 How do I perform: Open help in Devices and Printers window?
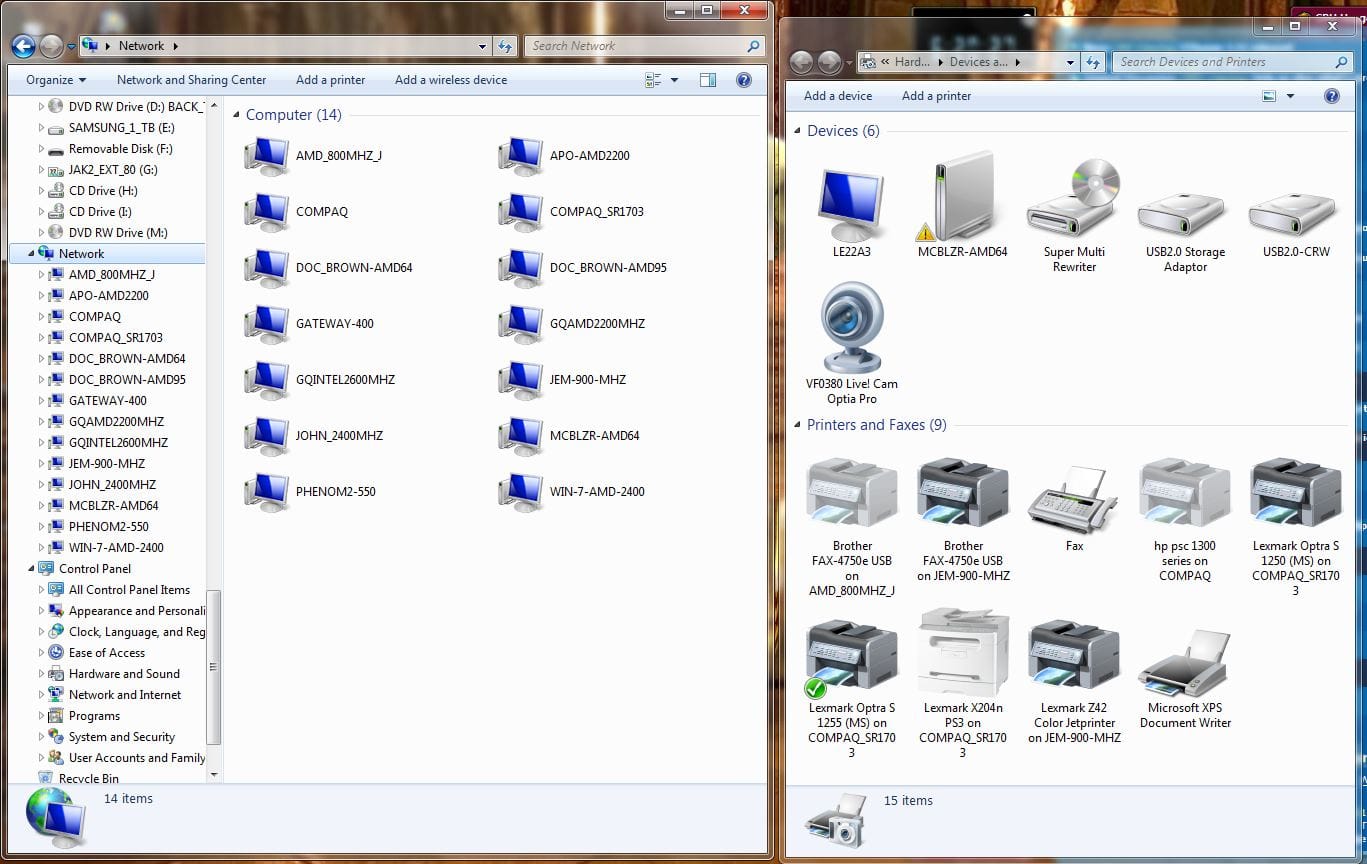1331,96
